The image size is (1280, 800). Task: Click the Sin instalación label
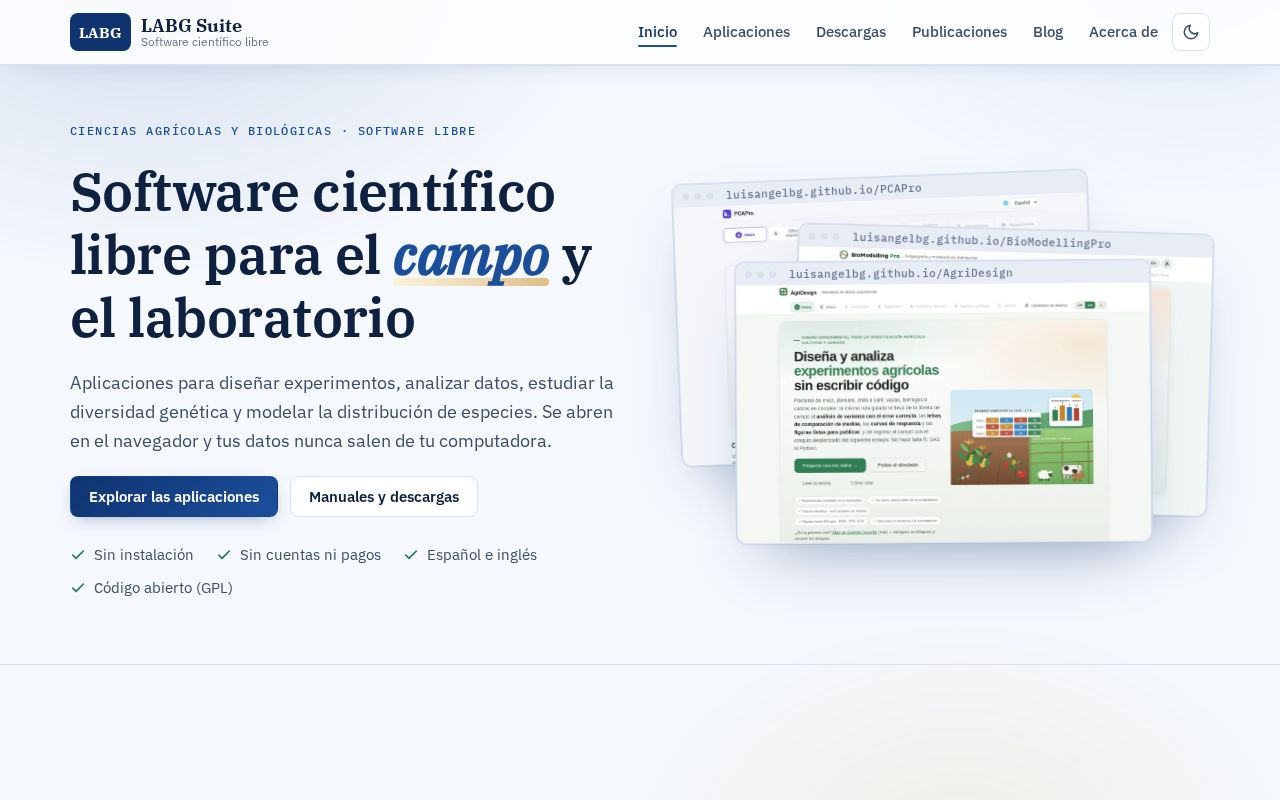(x=144, y=555)
